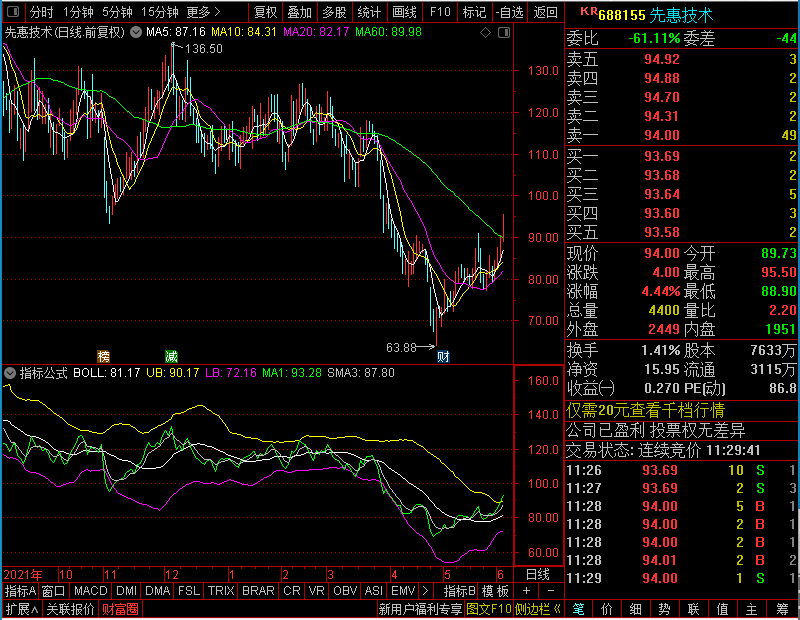Click the 势 icon in bottom-right toolbar
800x620 pixels.
(x=665, y=609)
